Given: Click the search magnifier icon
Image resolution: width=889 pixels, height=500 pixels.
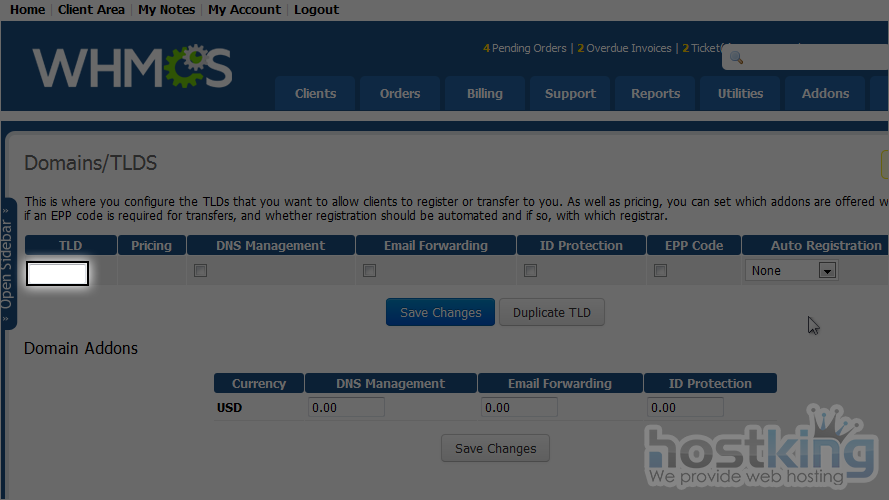Looking at the screenshot, I should [x=736, y=58].
